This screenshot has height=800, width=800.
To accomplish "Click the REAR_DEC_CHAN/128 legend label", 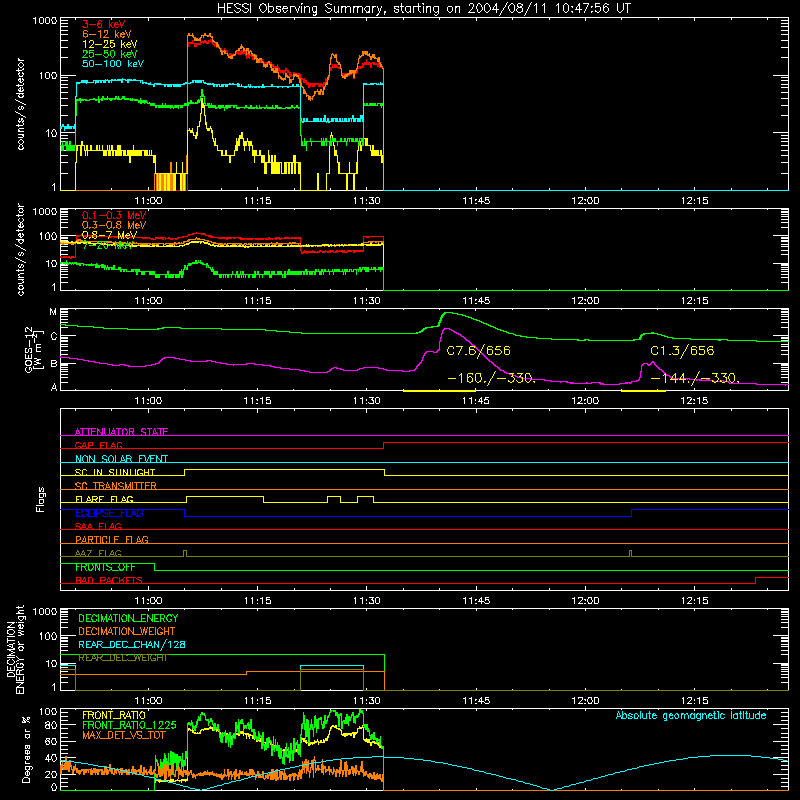I will 132,644.
